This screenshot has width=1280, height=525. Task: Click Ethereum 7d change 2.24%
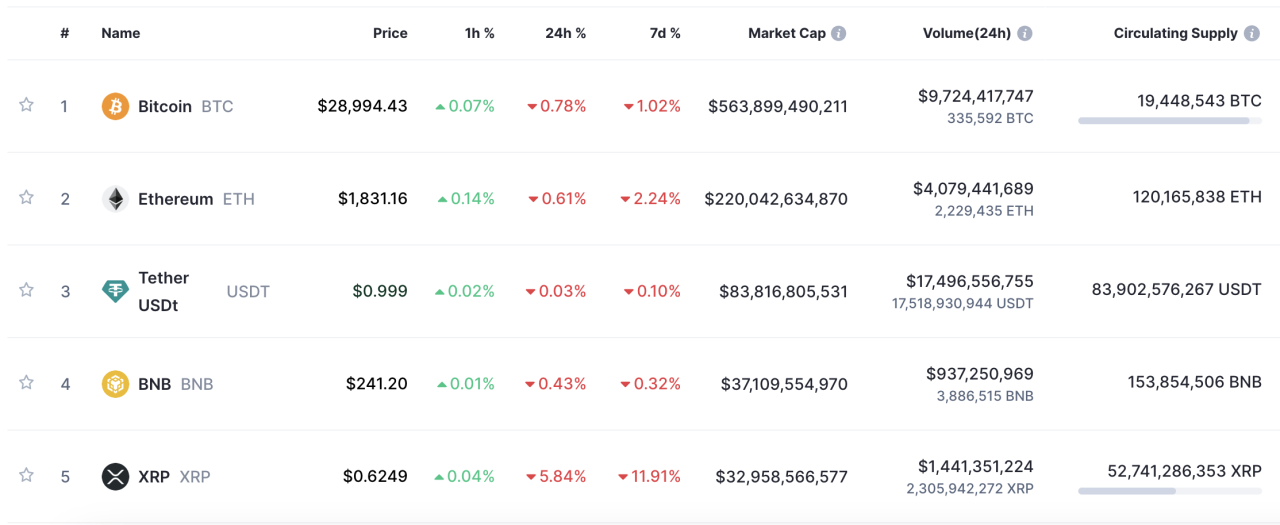(650, 199)
